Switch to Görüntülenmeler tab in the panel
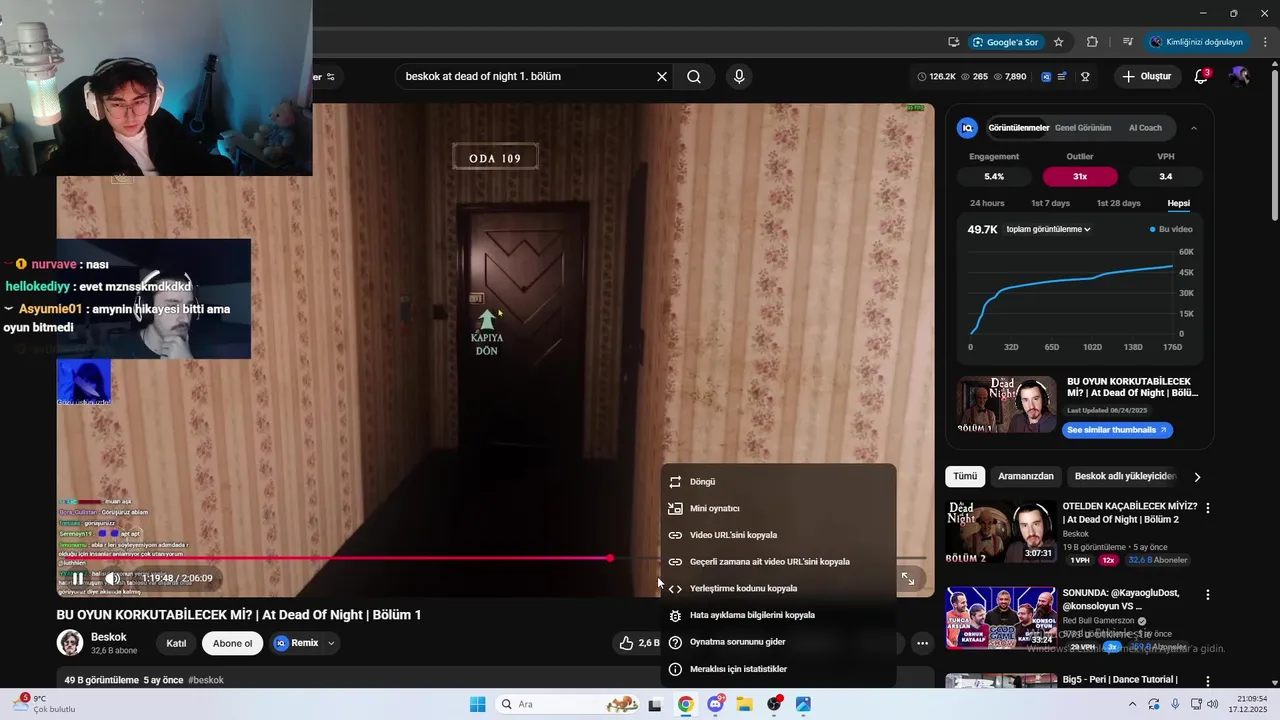This screenshot has height=720, width=1280. 1018,128
